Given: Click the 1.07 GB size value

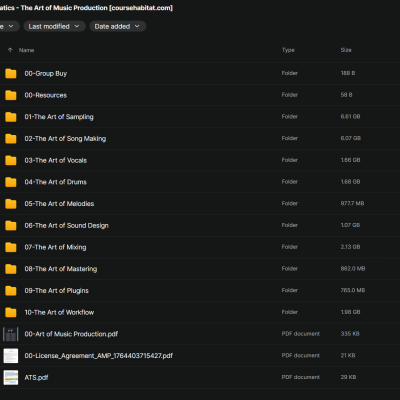Looking at the screenshot, I should (350, 225).
